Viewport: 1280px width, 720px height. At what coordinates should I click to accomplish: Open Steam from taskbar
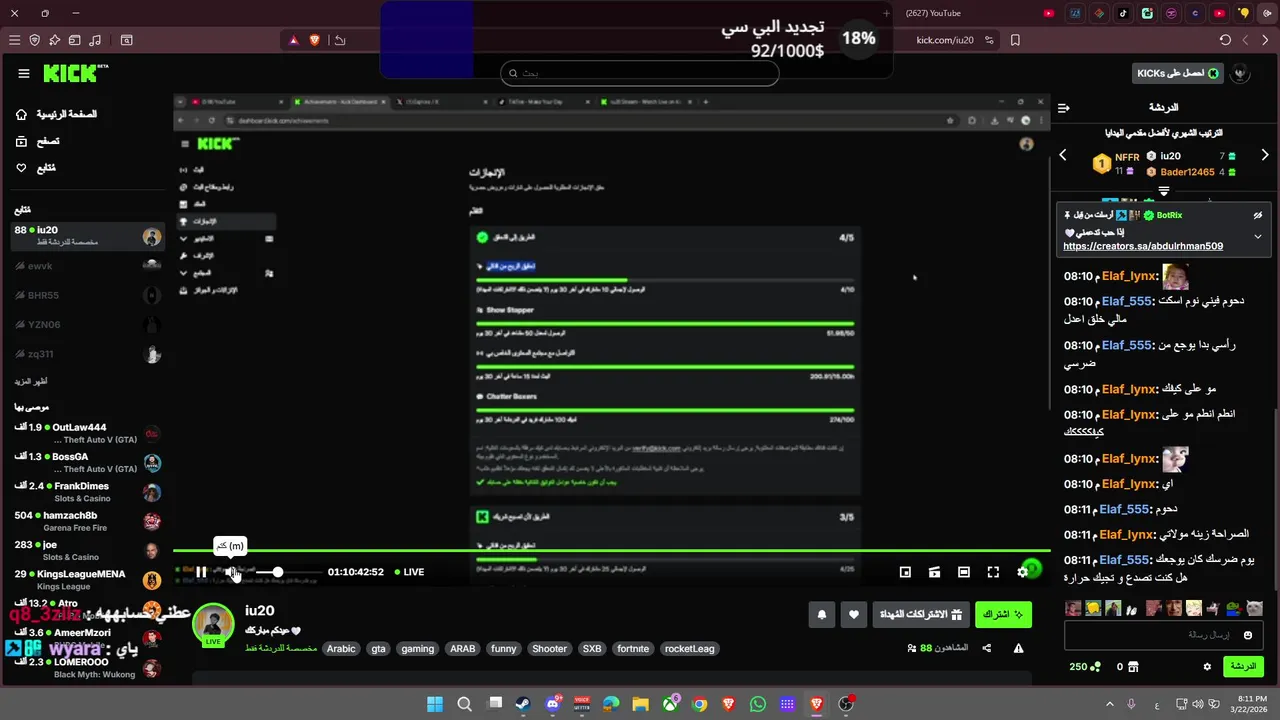(x=523, y=704)
